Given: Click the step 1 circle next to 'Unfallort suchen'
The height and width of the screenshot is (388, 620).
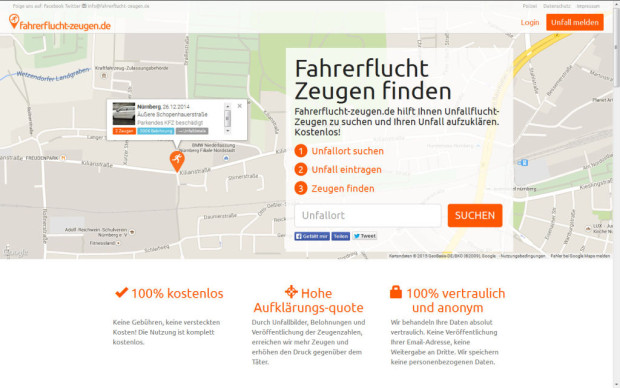Looking at the screenshot, I should pyautogui.click(x=301, y=151).
